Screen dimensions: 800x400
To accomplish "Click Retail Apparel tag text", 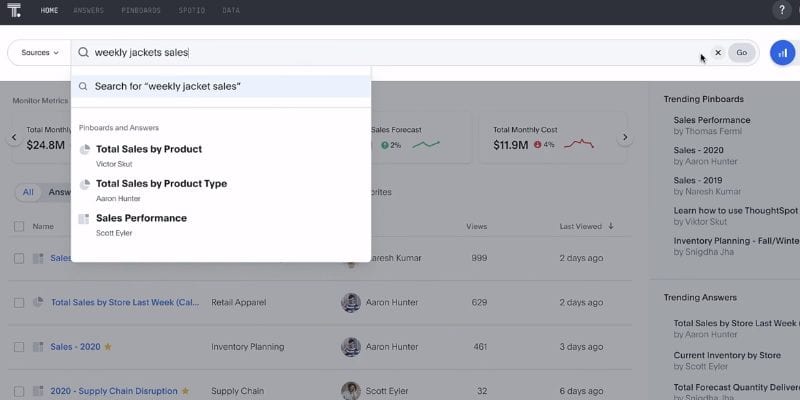I will [239, 303].
